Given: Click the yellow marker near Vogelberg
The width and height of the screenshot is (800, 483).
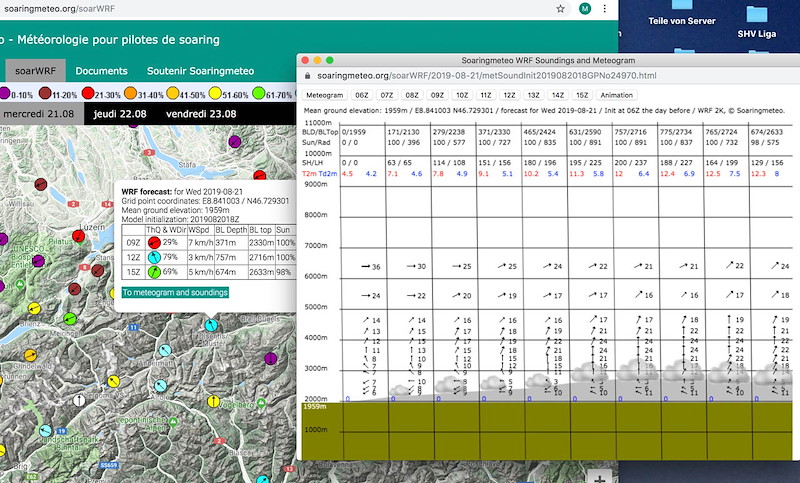Looking at the screenshot, I should coord(214,401).
